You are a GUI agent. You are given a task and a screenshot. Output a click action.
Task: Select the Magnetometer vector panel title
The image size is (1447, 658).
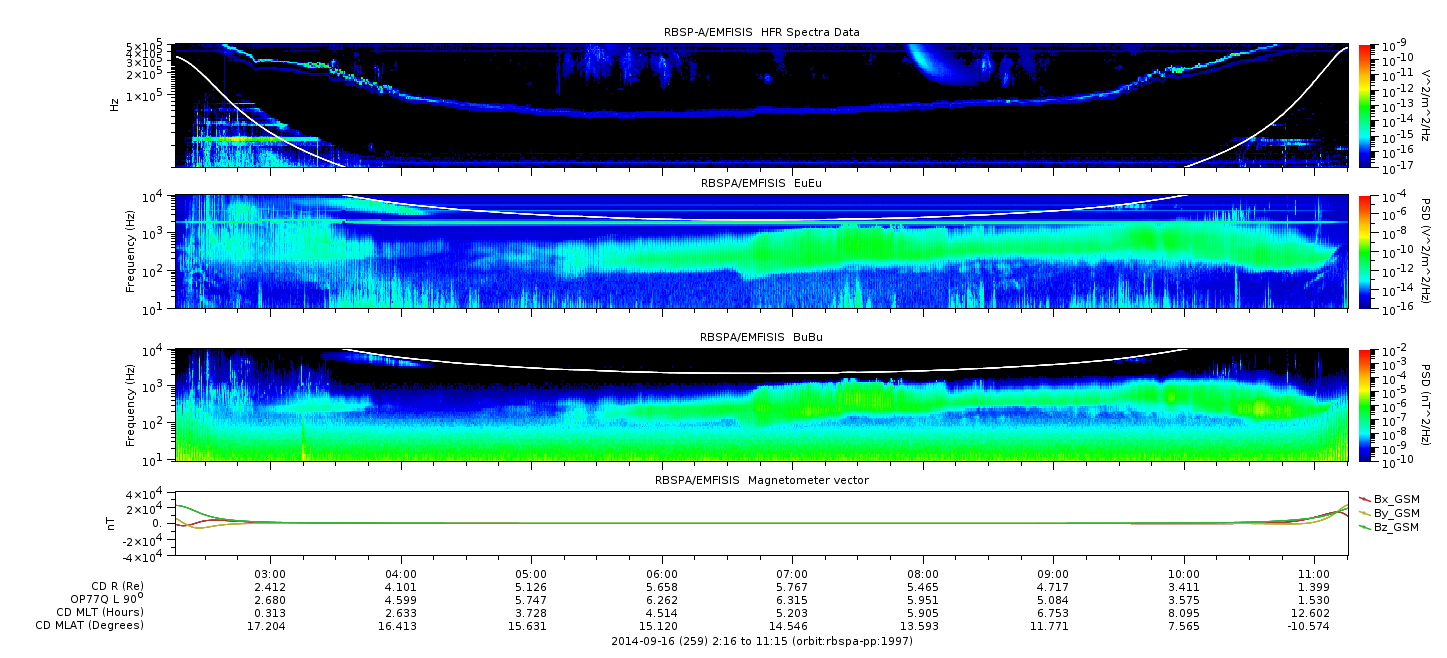[761, 480]
